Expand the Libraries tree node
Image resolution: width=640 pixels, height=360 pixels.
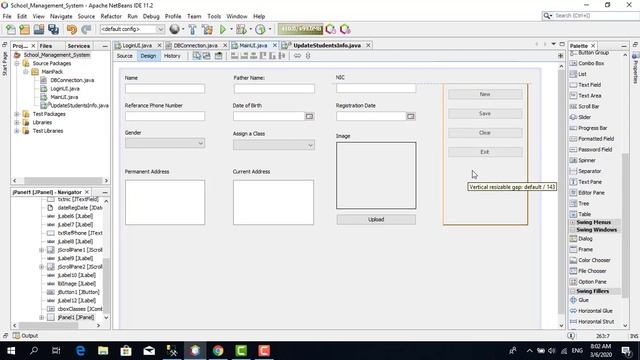pyautogui.click(x=17, y=122)
